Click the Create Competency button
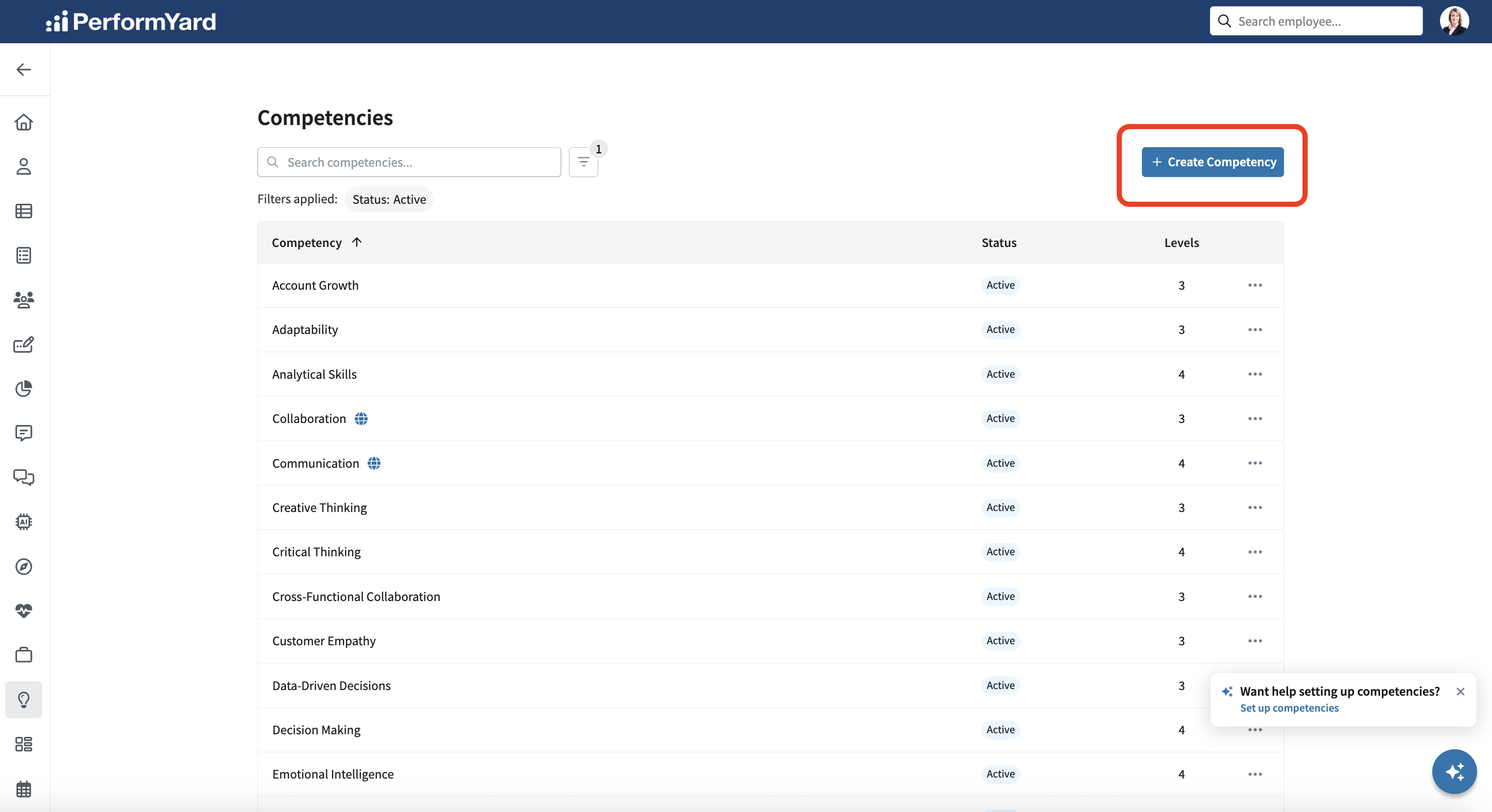The height and width of the screenshot is (812, 1492). [x=1212, y=162]
